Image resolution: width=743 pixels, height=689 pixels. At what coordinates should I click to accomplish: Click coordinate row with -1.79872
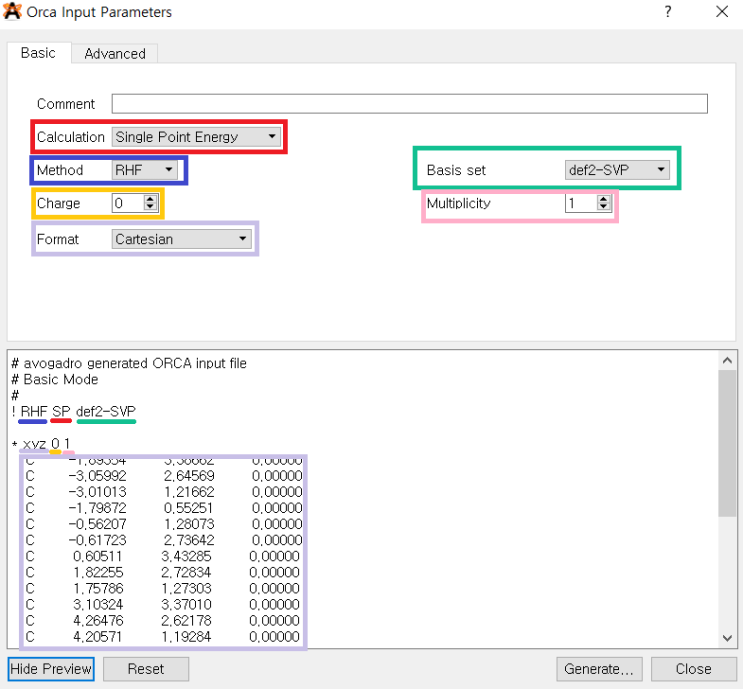164,508
